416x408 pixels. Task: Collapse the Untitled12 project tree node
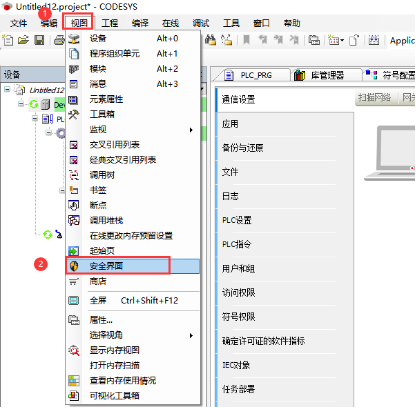point(7,90)
